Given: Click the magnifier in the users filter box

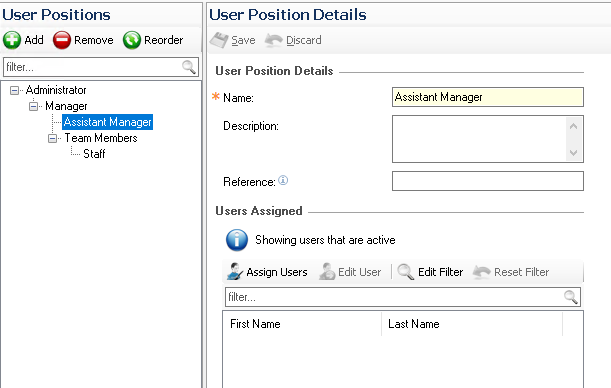Looking at the screenshot, I should coord(571,297).
